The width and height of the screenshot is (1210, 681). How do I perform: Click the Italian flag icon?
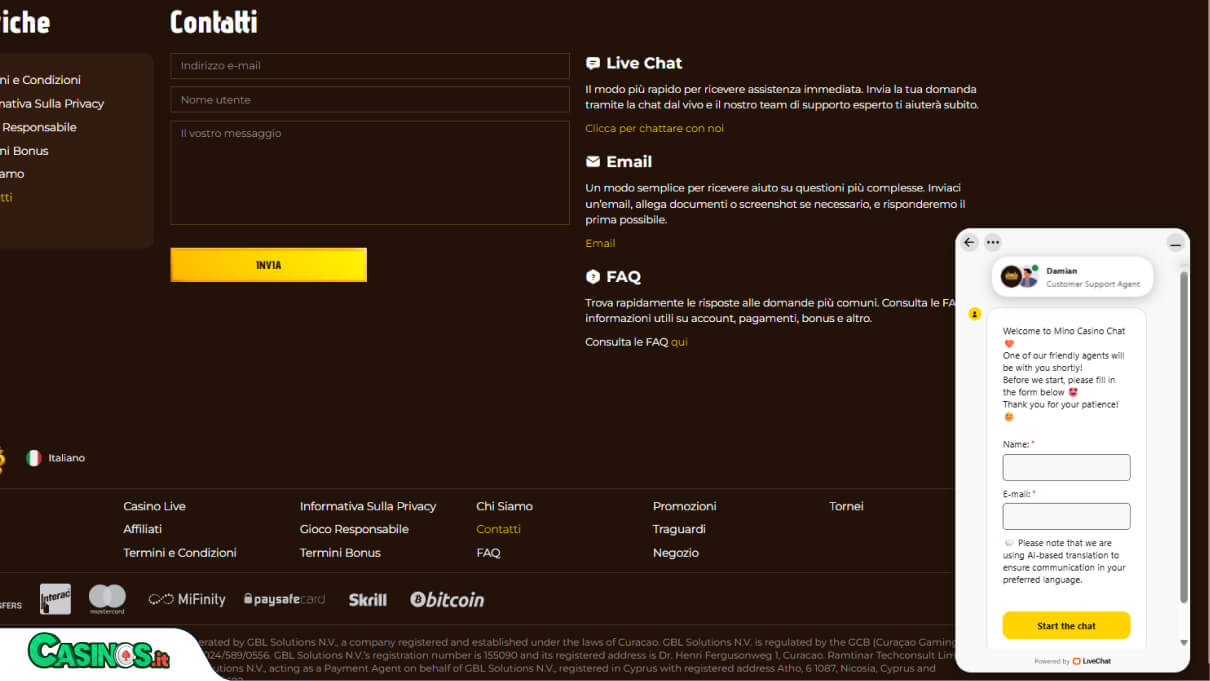tap(34, 458)
